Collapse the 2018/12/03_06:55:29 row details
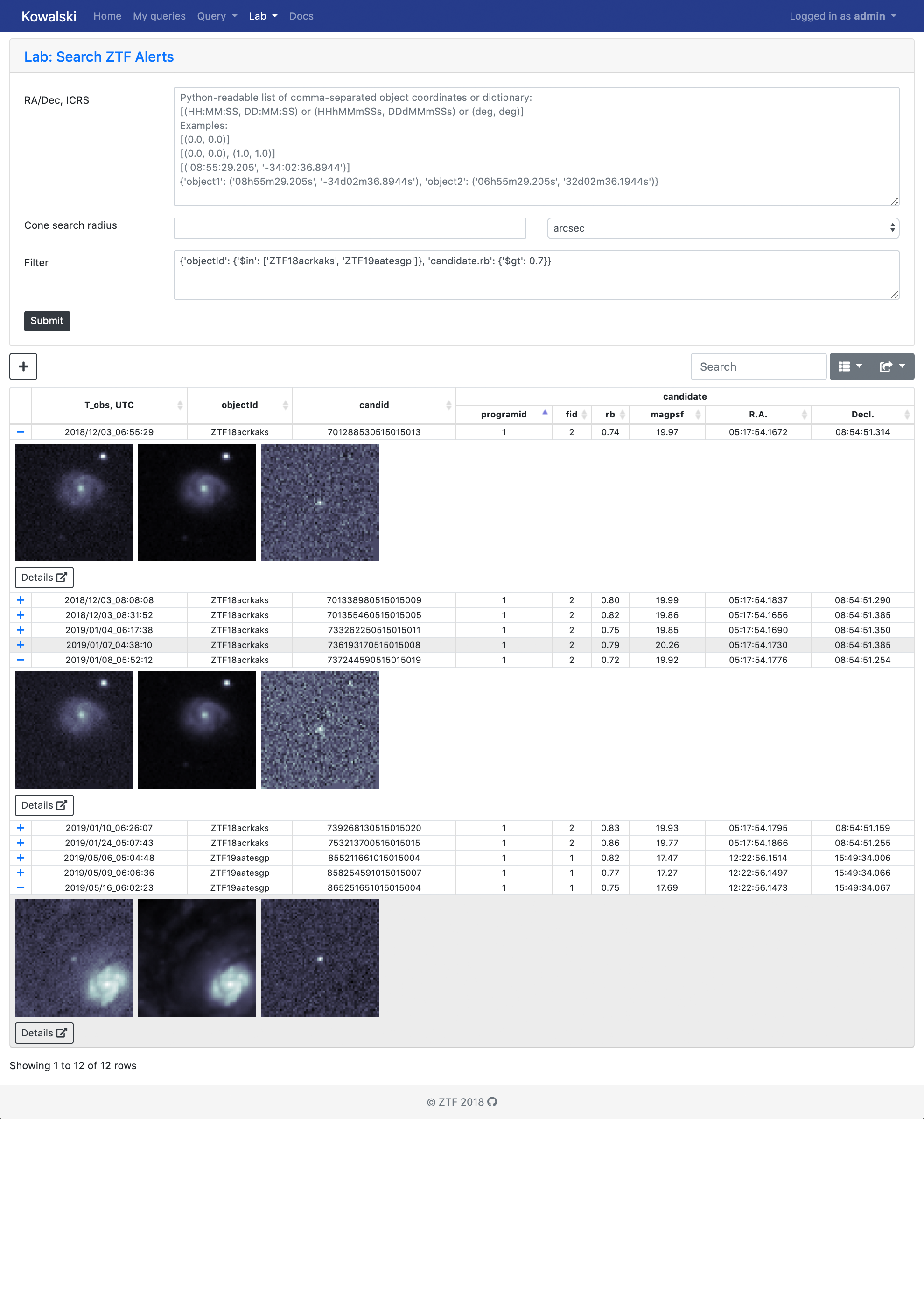The width and height of the screenshot is (924, 1310). pos(21,432)
